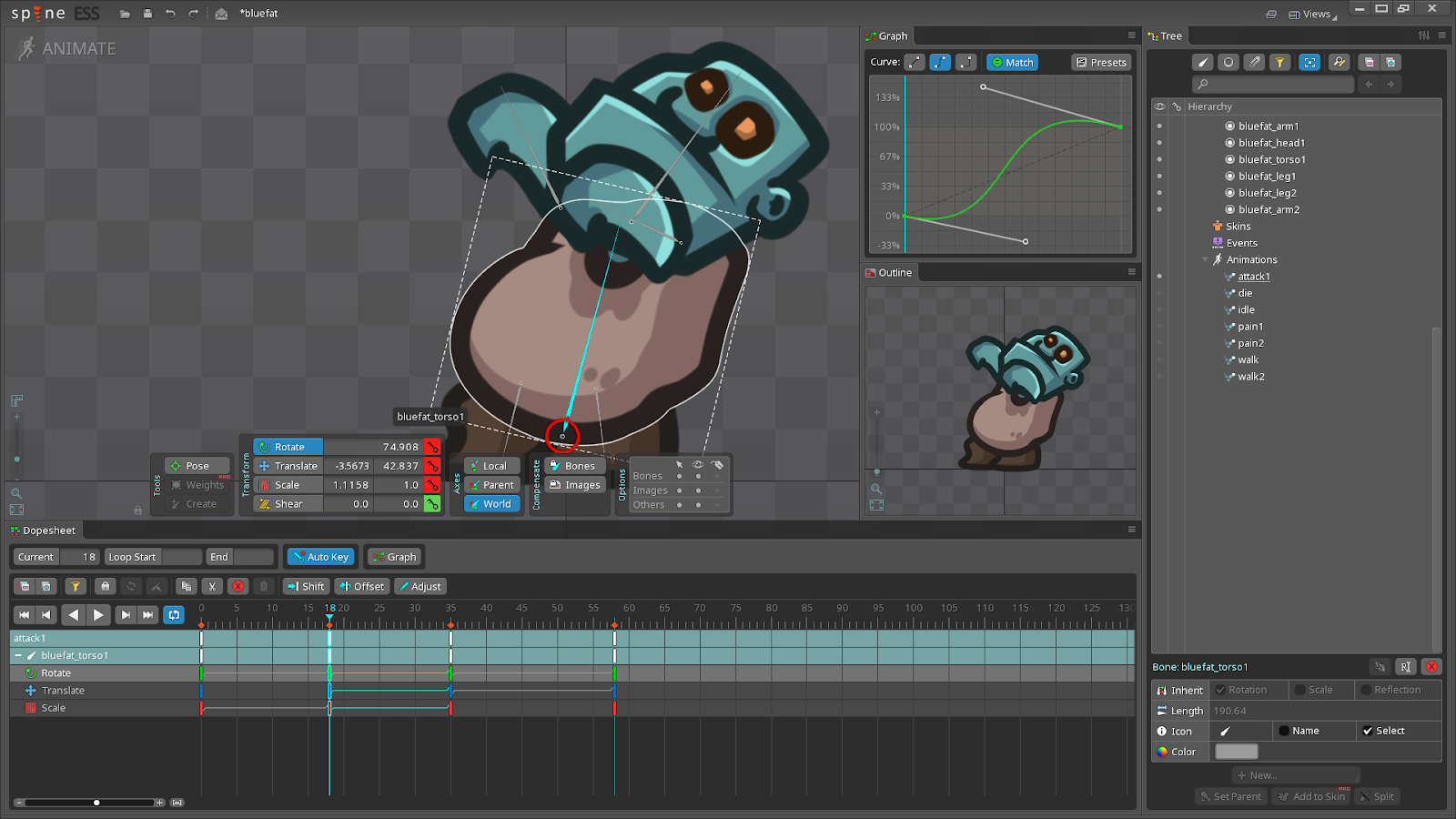This screenshot has height=819, width=1456.
Task: Select the filter icon in the Tree panel toolbar
Action: (1281, 62)
